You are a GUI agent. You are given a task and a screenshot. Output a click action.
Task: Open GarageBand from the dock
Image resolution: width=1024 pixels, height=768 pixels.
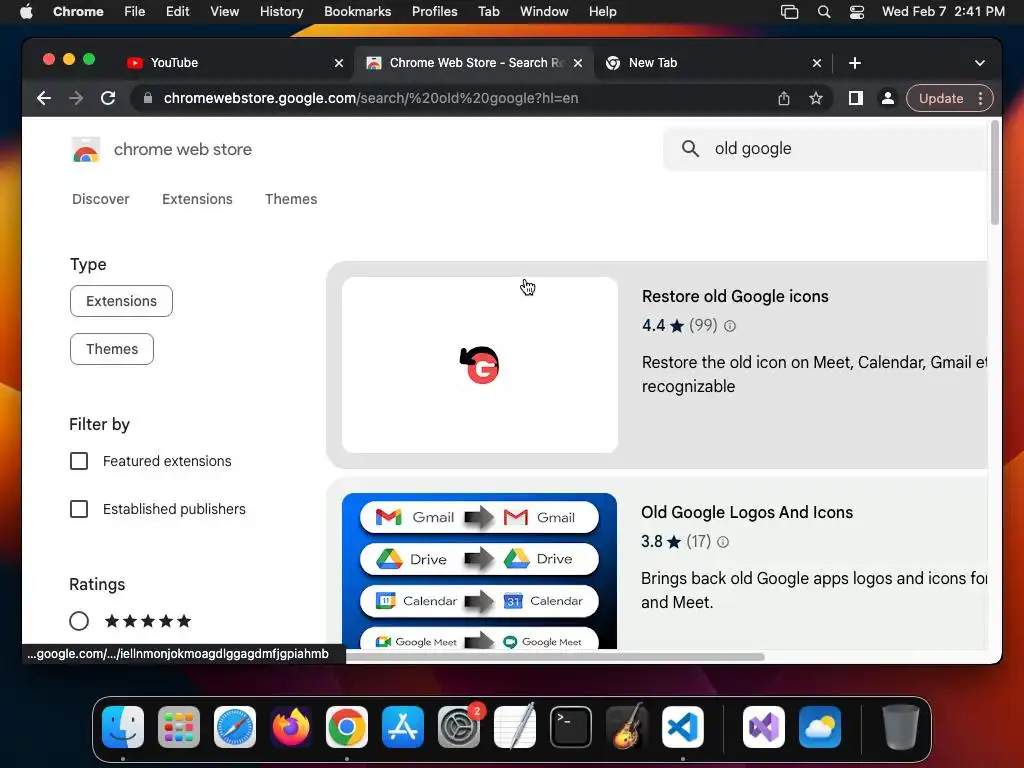(627, 727)
